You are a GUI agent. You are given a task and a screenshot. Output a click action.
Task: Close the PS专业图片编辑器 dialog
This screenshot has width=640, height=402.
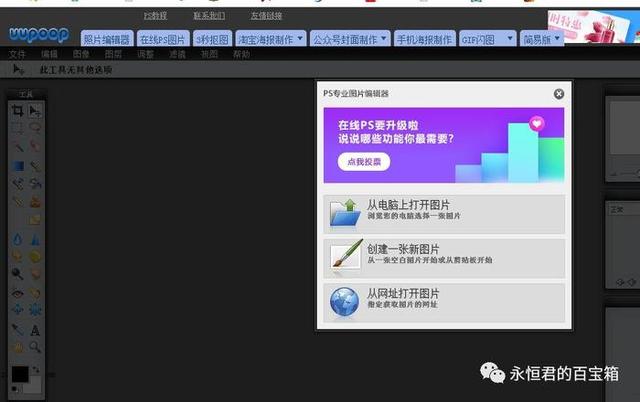coord(559,94)
